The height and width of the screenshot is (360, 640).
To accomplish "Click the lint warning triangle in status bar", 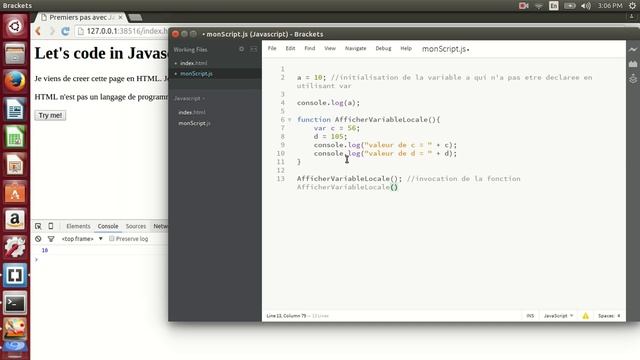I will [585, 316].
